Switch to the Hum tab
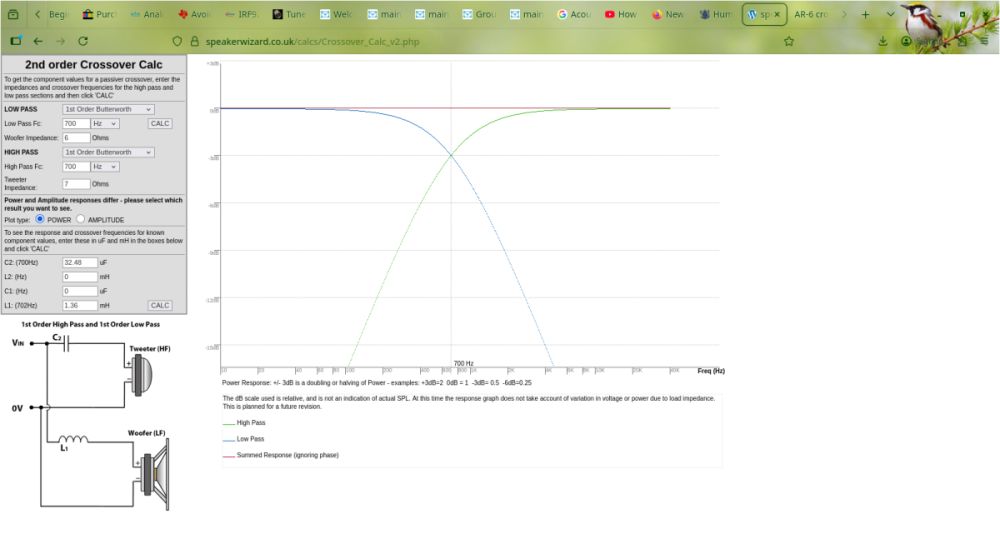 point(717,14)
